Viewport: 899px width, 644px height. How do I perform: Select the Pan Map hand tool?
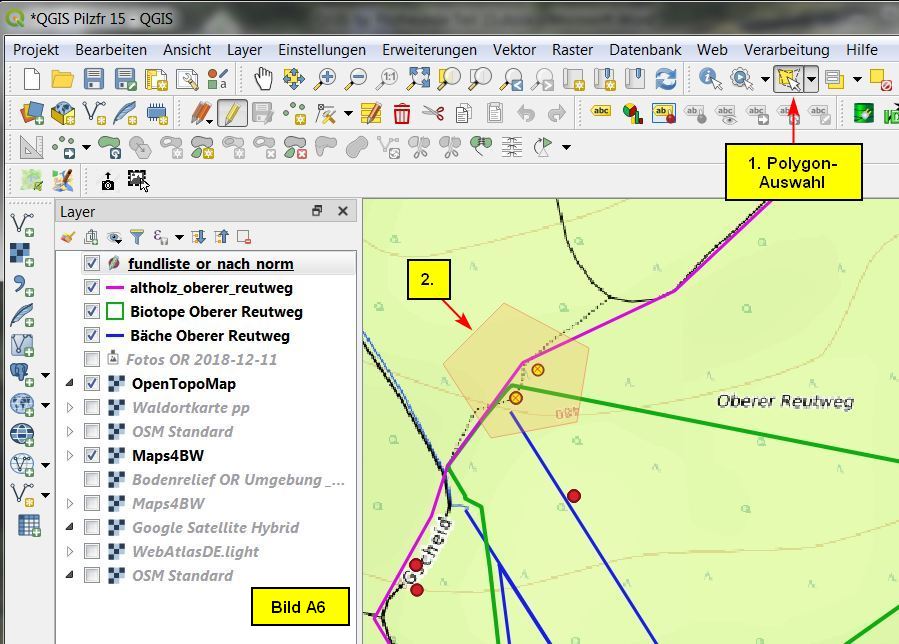pos(263,79)
